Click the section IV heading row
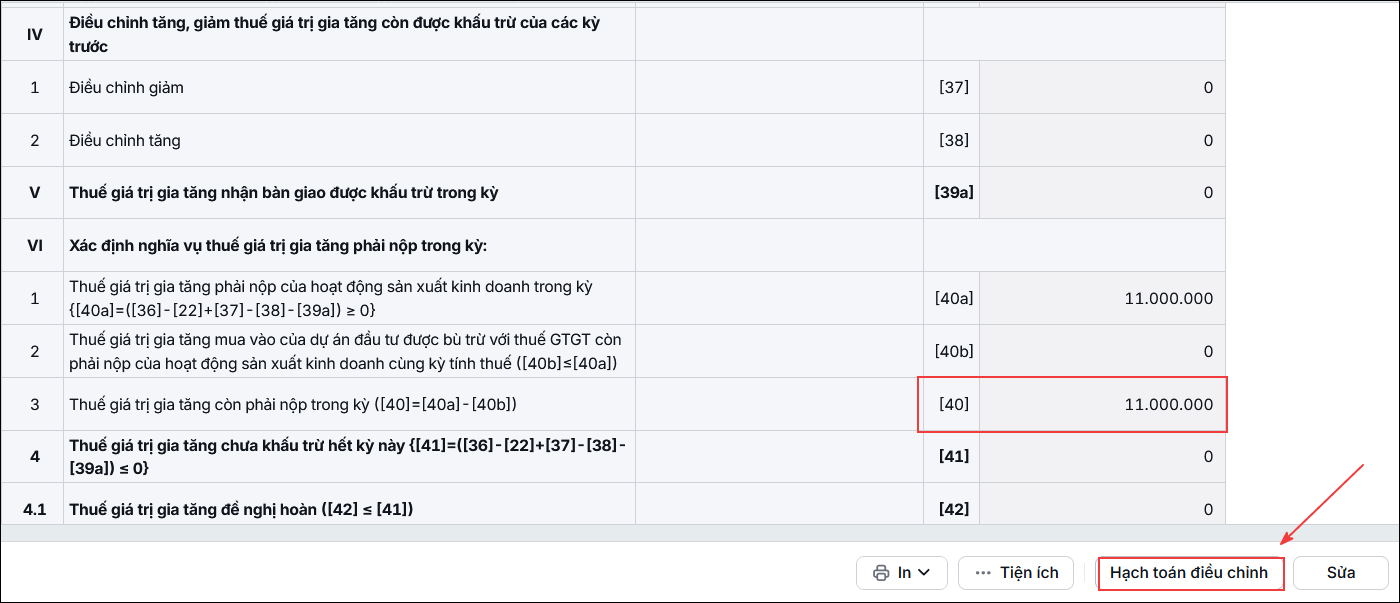 coord(613,35)
